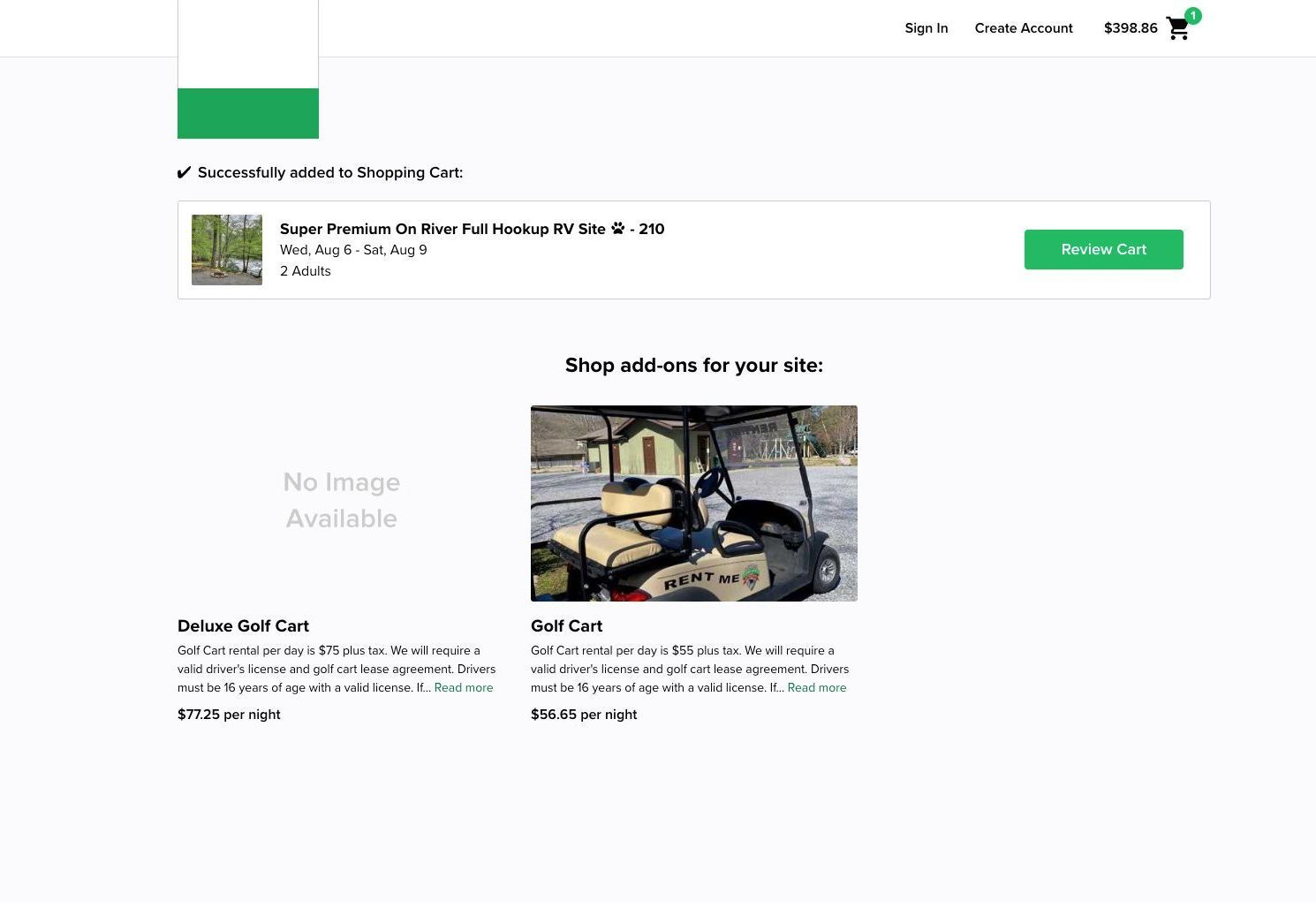The height and width of the screenshot is (916, 1316).
Task: Open the Golf Cart photo
Action: [x=694, y=503]
